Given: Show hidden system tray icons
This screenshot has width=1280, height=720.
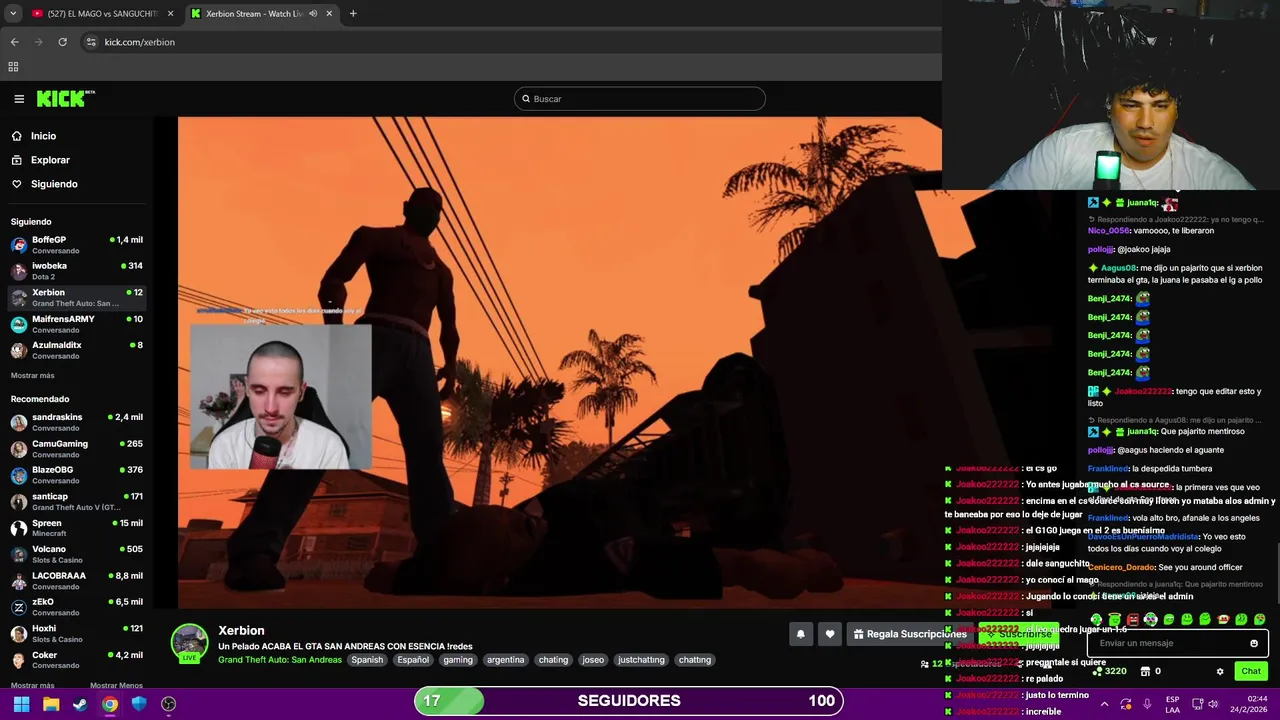Looking at the screenshot, I should point(1104,704).
